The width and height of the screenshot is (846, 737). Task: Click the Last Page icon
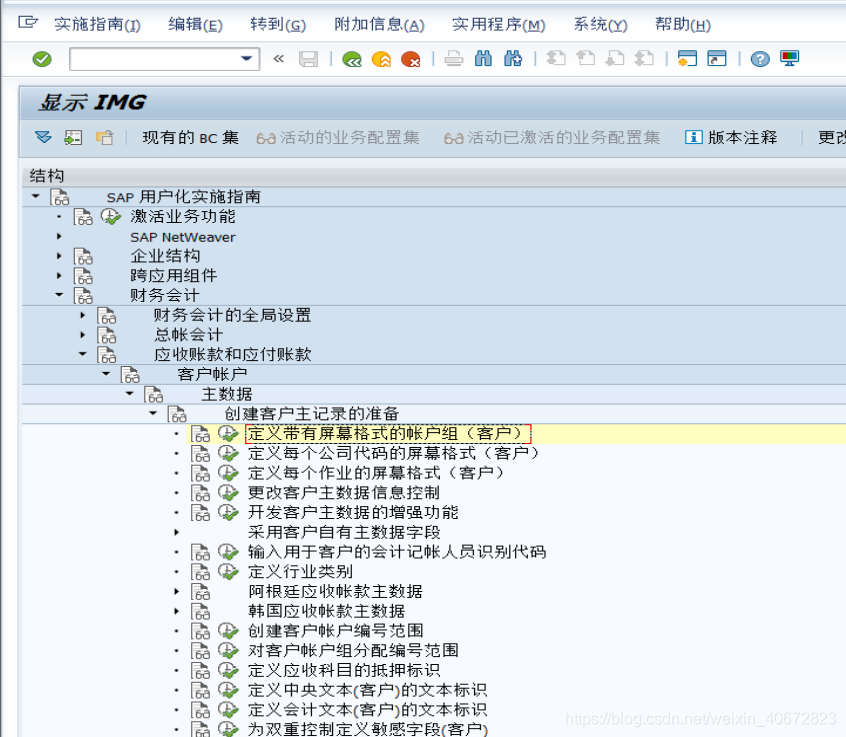[x=644, y=58]
